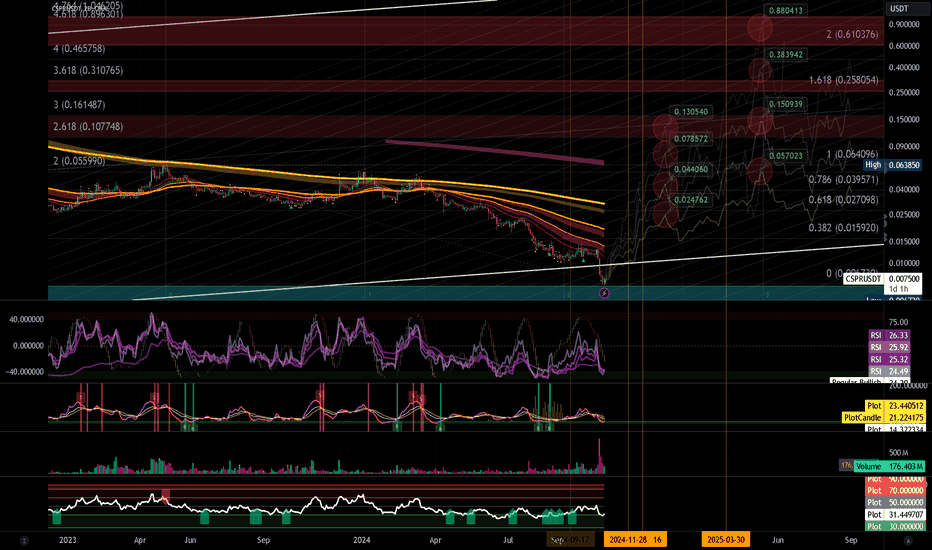Select the 0.024762 target price label

(691, 200)
